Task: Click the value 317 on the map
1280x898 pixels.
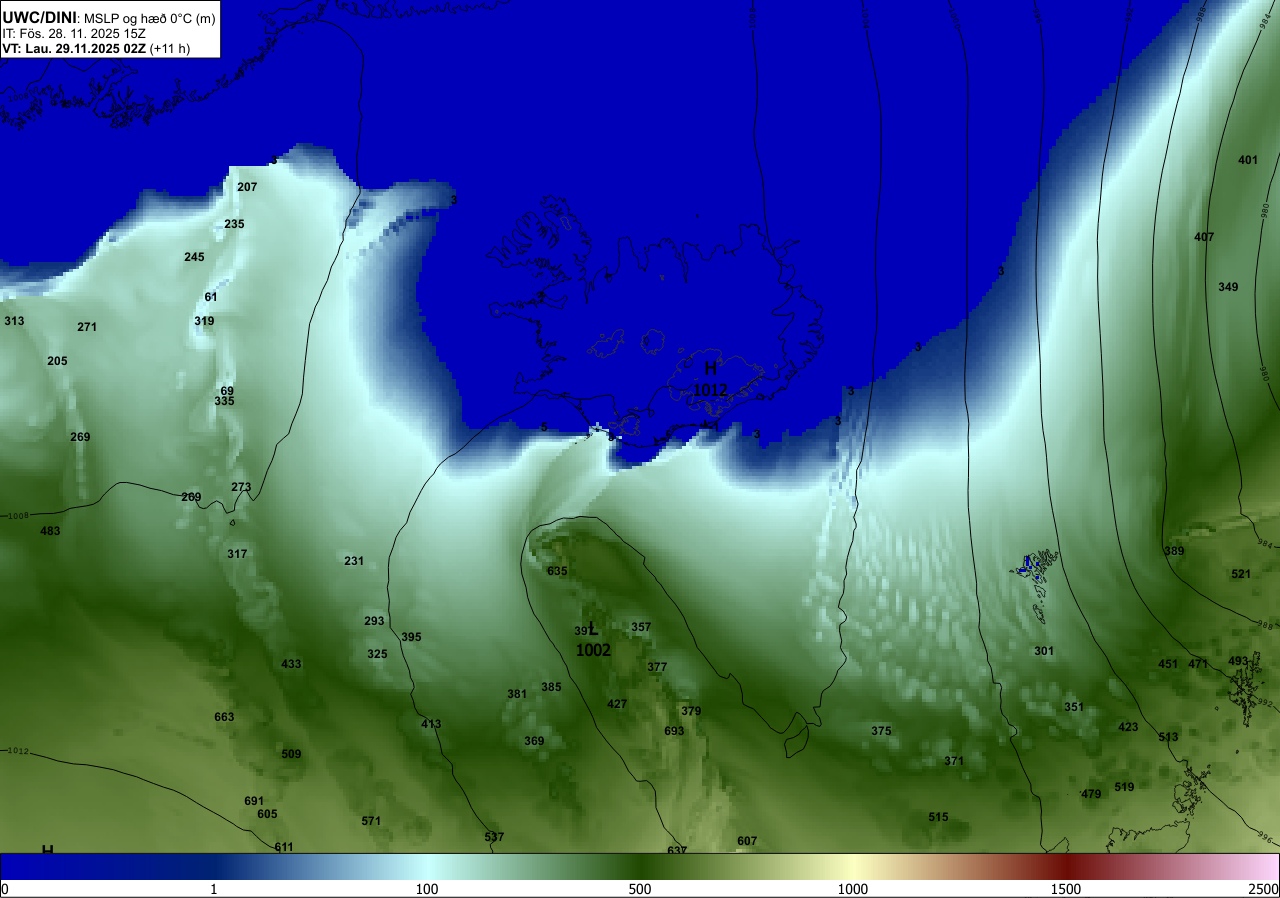Action: click(237, 554)
